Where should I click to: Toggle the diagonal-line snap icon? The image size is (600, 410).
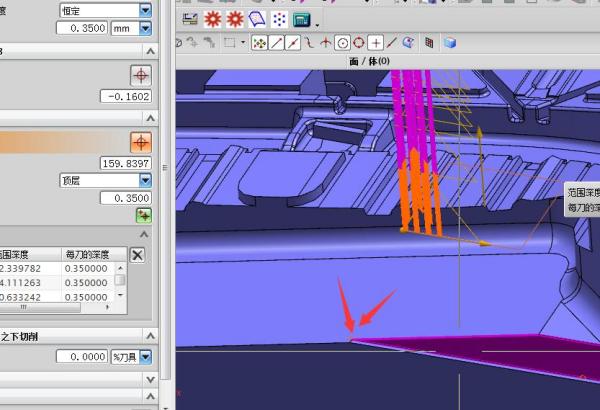(x=277, y=43)
